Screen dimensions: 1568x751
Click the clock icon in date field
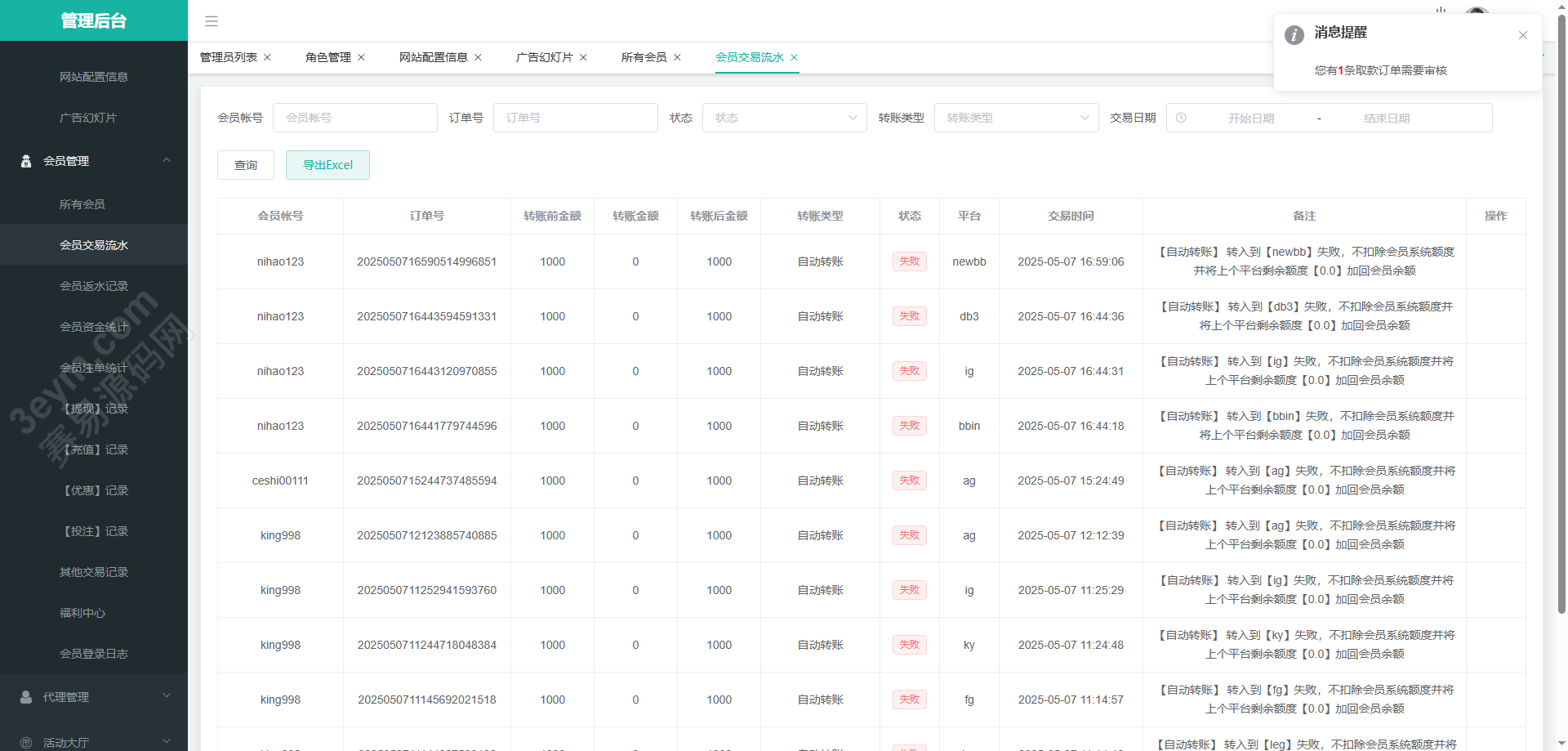click(1181, 118)
